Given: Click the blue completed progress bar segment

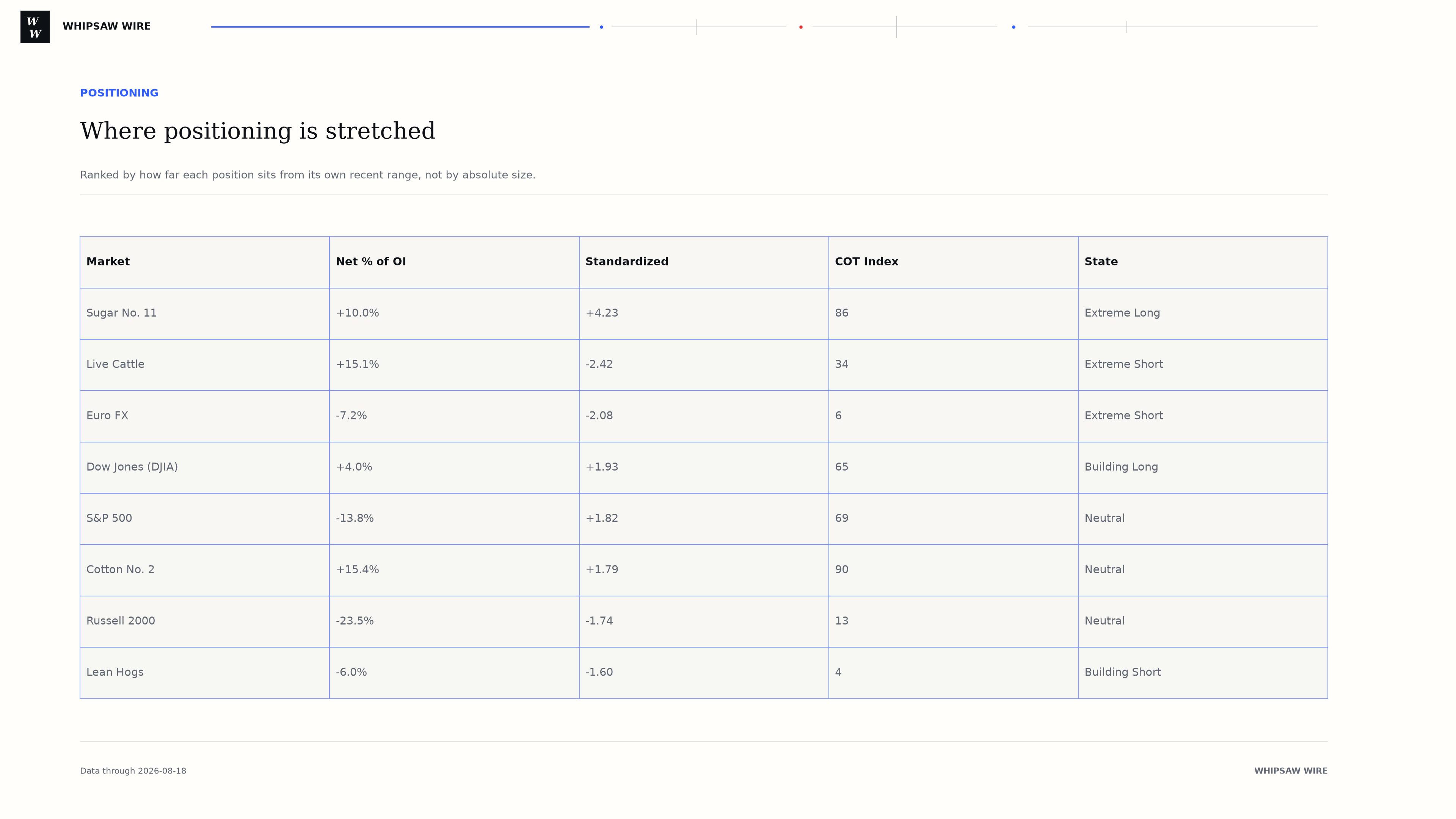Looking at the screenshot, I should 400,27.
